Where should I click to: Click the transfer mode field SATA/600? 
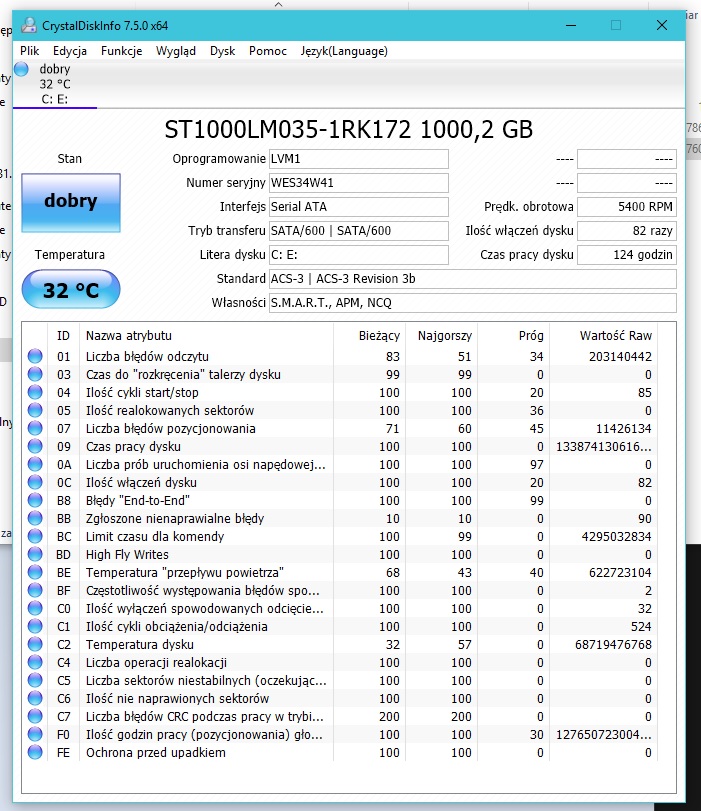click(359, 231)
